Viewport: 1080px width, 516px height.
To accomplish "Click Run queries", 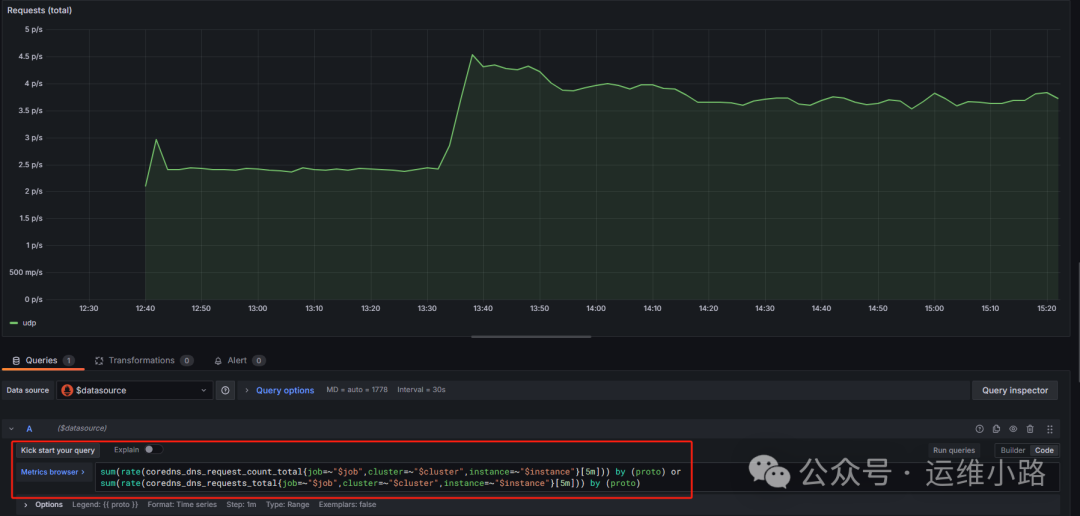I will coord(953,450).
